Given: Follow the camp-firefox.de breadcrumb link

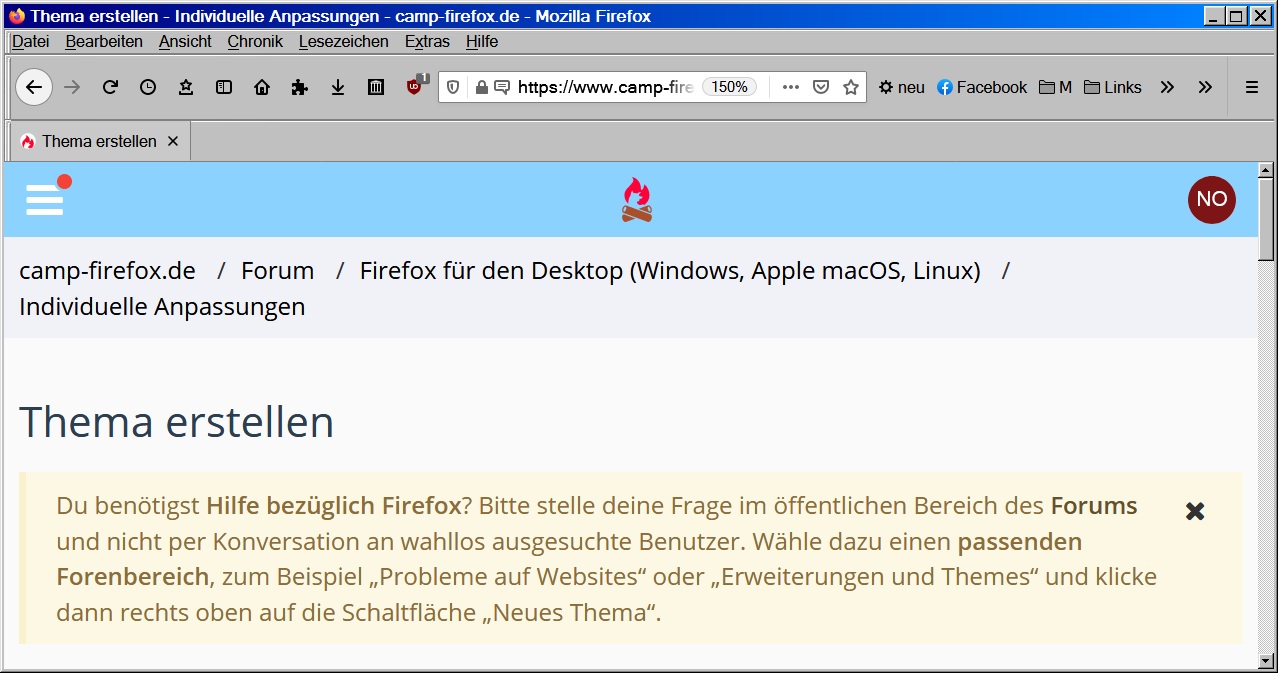Looking at the screenshot, I should coord(107,271).
